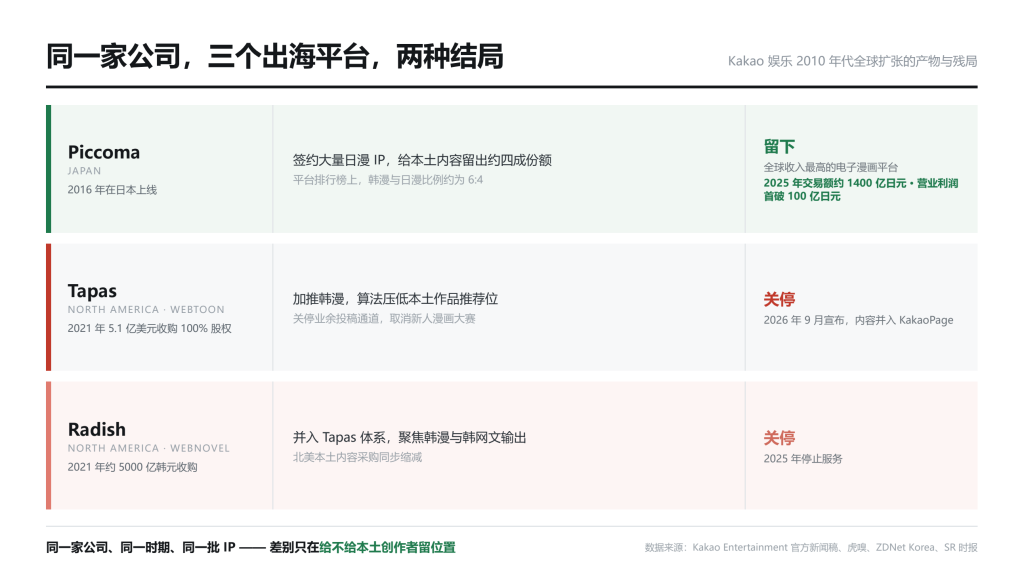
Task: Click the text 全球收入最高的电子漫画平台
Action: 831,167
